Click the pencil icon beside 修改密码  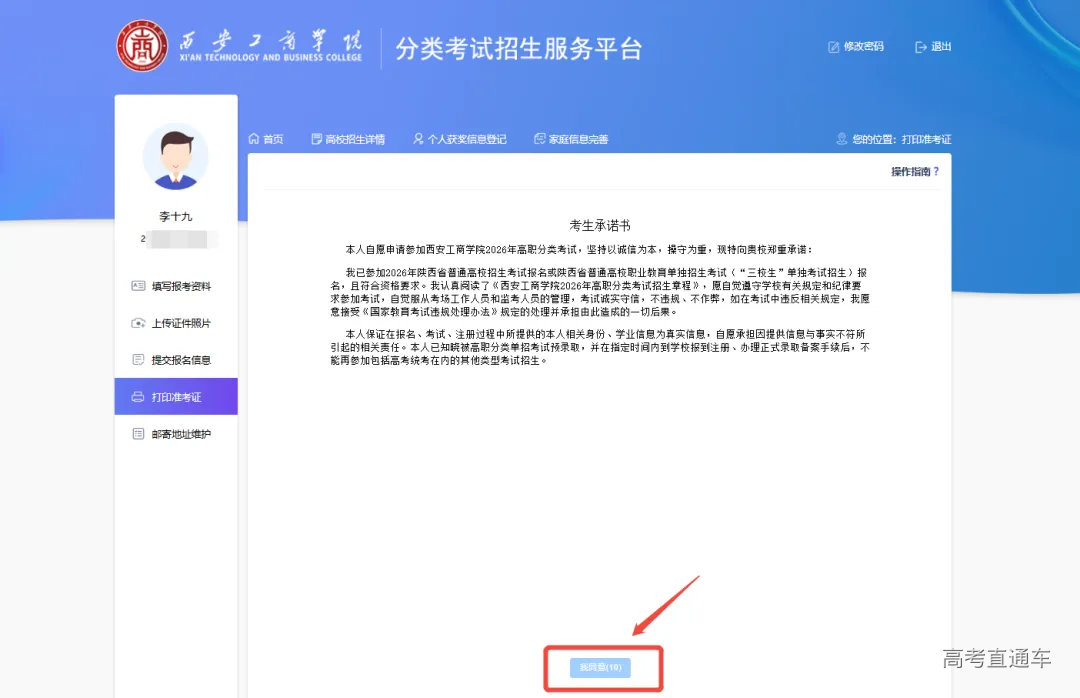click(833, 46)
